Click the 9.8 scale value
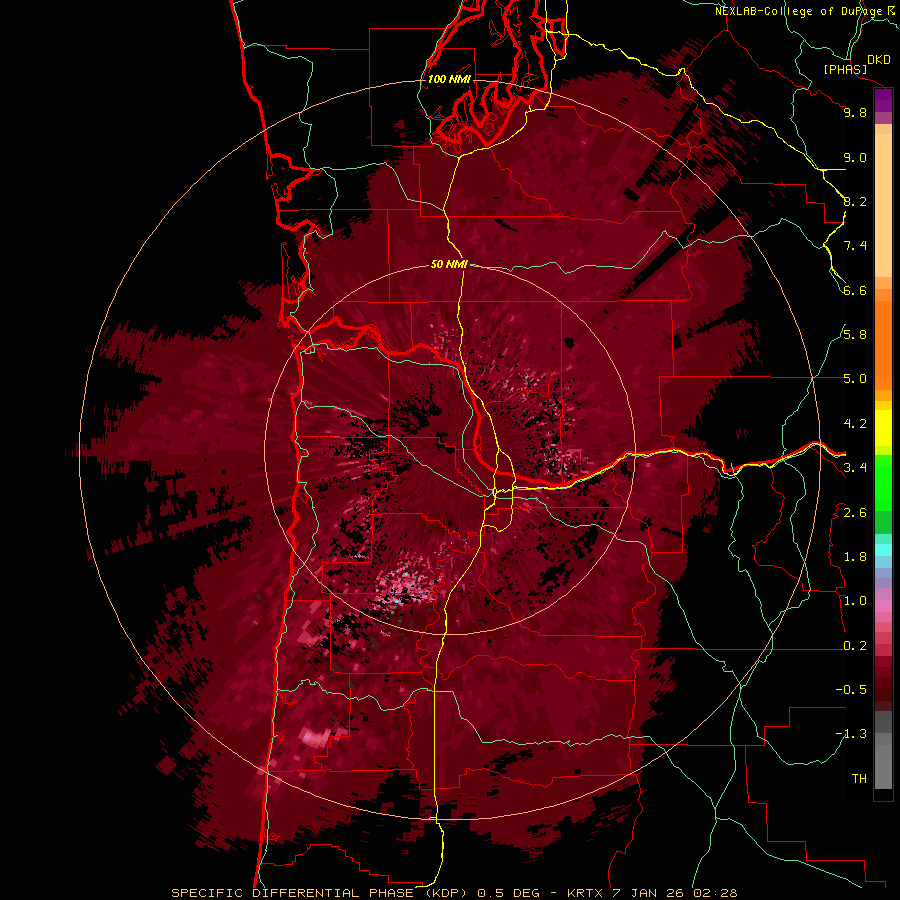Image resolution: width=900 pixels, height=900 pixels. [x=855, y=112]
